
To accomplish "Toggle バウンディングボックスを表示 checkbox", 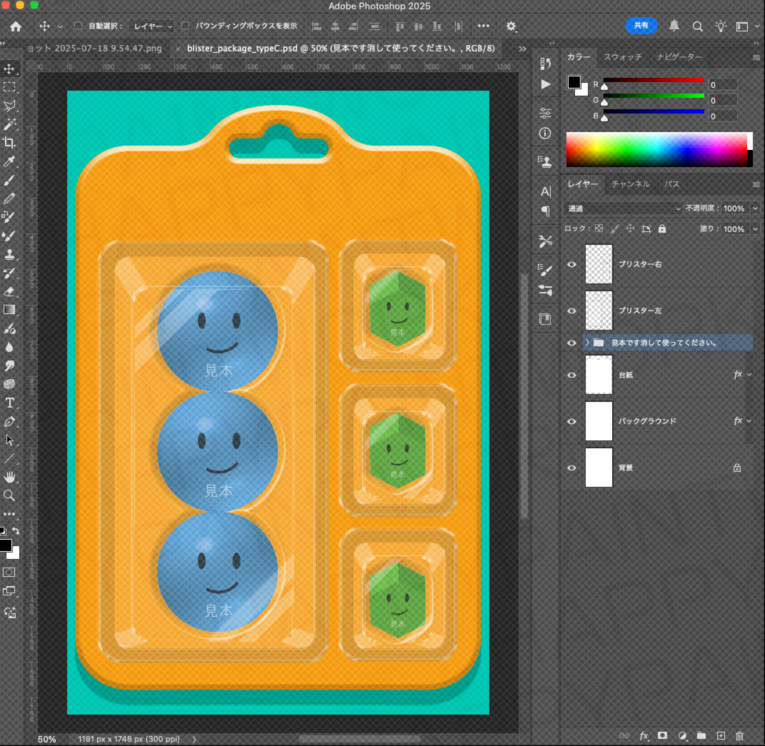I will (x=184, y=26).
